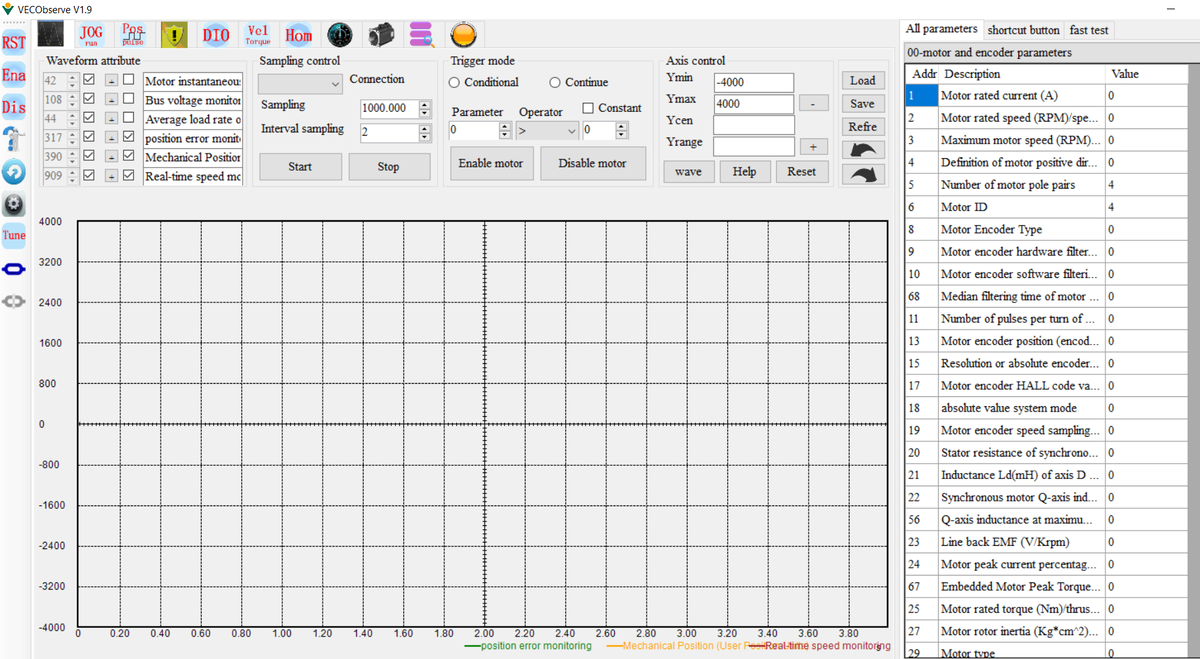The height and width of the screenshot is (659, 1200).
Task: Open the JOG run toolbar icon
Action: pos(92,35)
